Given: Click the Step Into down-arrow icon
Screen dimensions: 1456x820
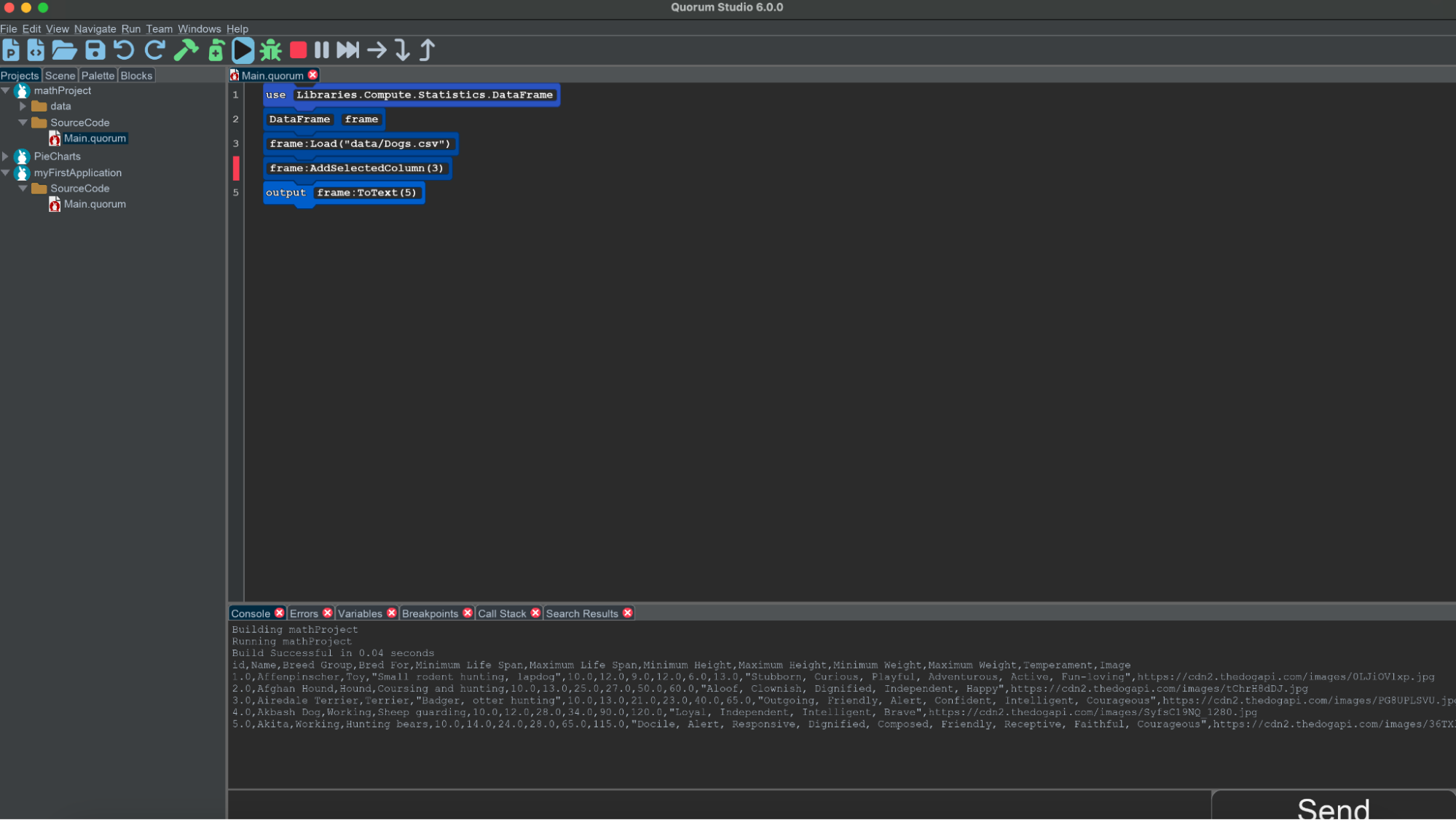Looking at the screenshot, I should tap(402, 50).
